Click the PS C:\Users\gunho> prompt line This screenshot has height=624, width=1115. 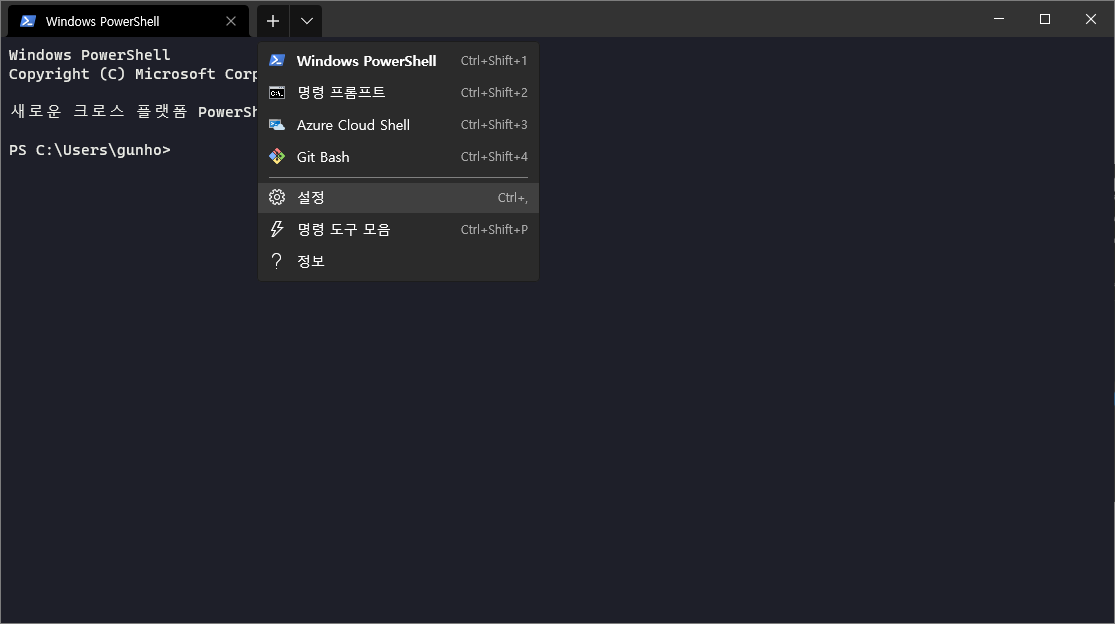(90, 150)
